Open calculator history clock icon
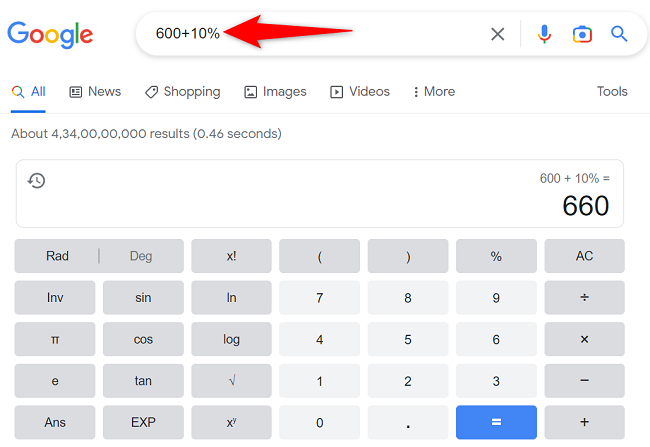This screenshot has width=650, height=447. click(x=36, y=181)
